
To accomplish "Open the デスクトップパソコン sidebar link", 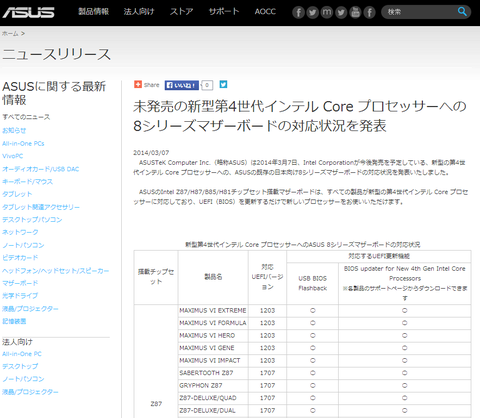I will click(x=32, y=220).
